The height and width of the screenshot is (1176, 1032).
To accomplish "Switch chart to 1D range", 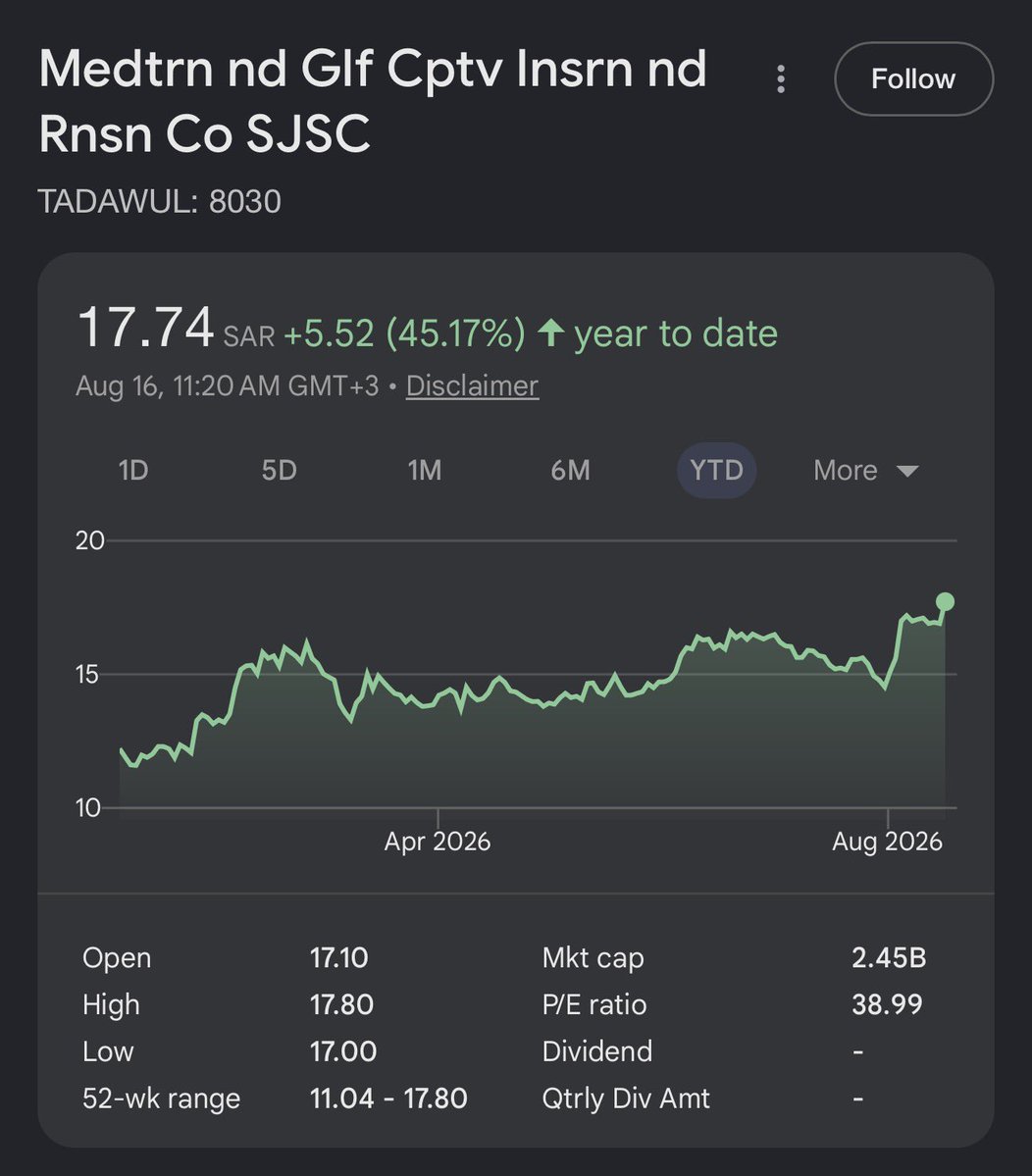I will (133, 470).
